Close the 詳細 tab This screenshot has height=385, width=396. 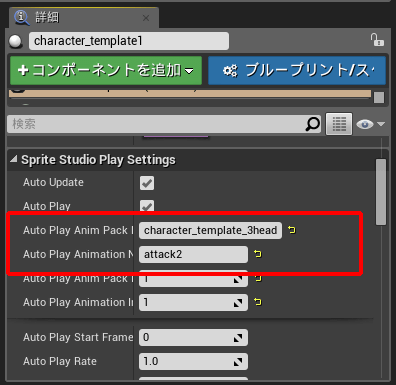click(x=146, y=18)
